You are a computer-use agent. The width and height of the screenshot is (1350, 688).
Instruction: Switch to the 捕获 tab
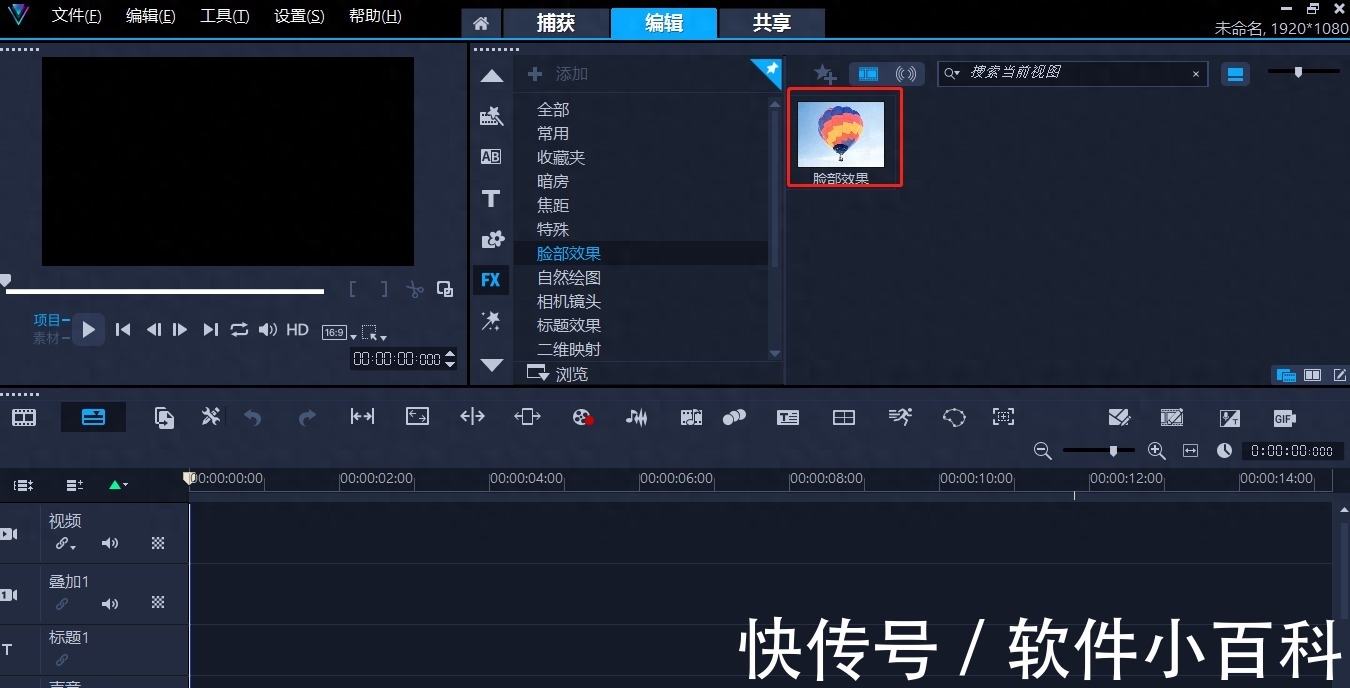pyautogui.click(x=556, y=22)
